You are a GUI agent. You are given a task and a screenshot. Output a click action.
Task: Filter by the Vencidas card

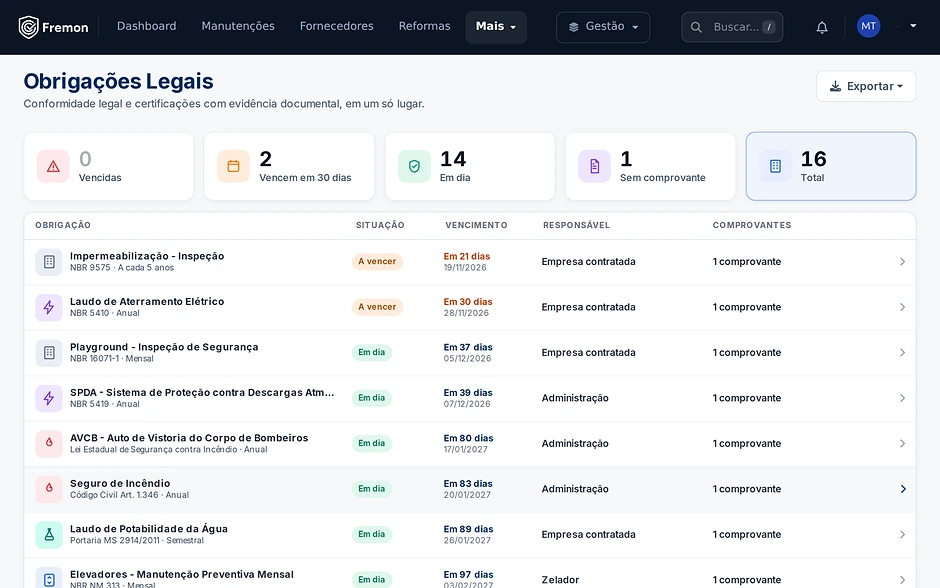[x=109, y=166]
